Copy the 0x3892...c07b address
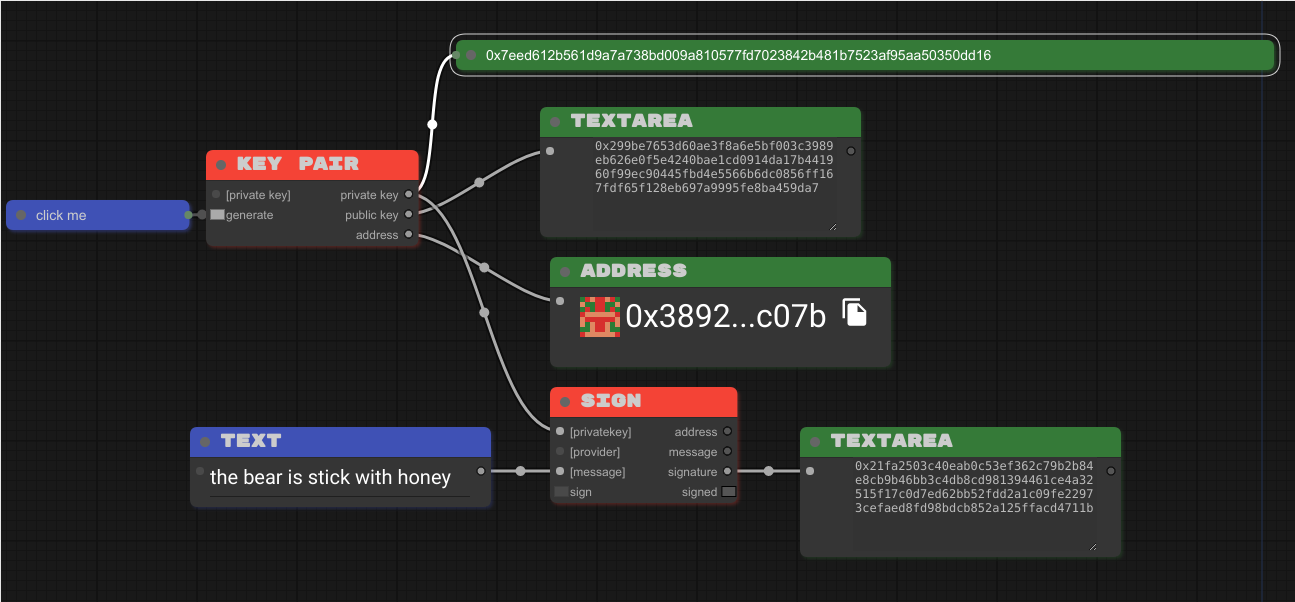The height and width of the screenshot is (602, 1295). [x=853, y=313]
